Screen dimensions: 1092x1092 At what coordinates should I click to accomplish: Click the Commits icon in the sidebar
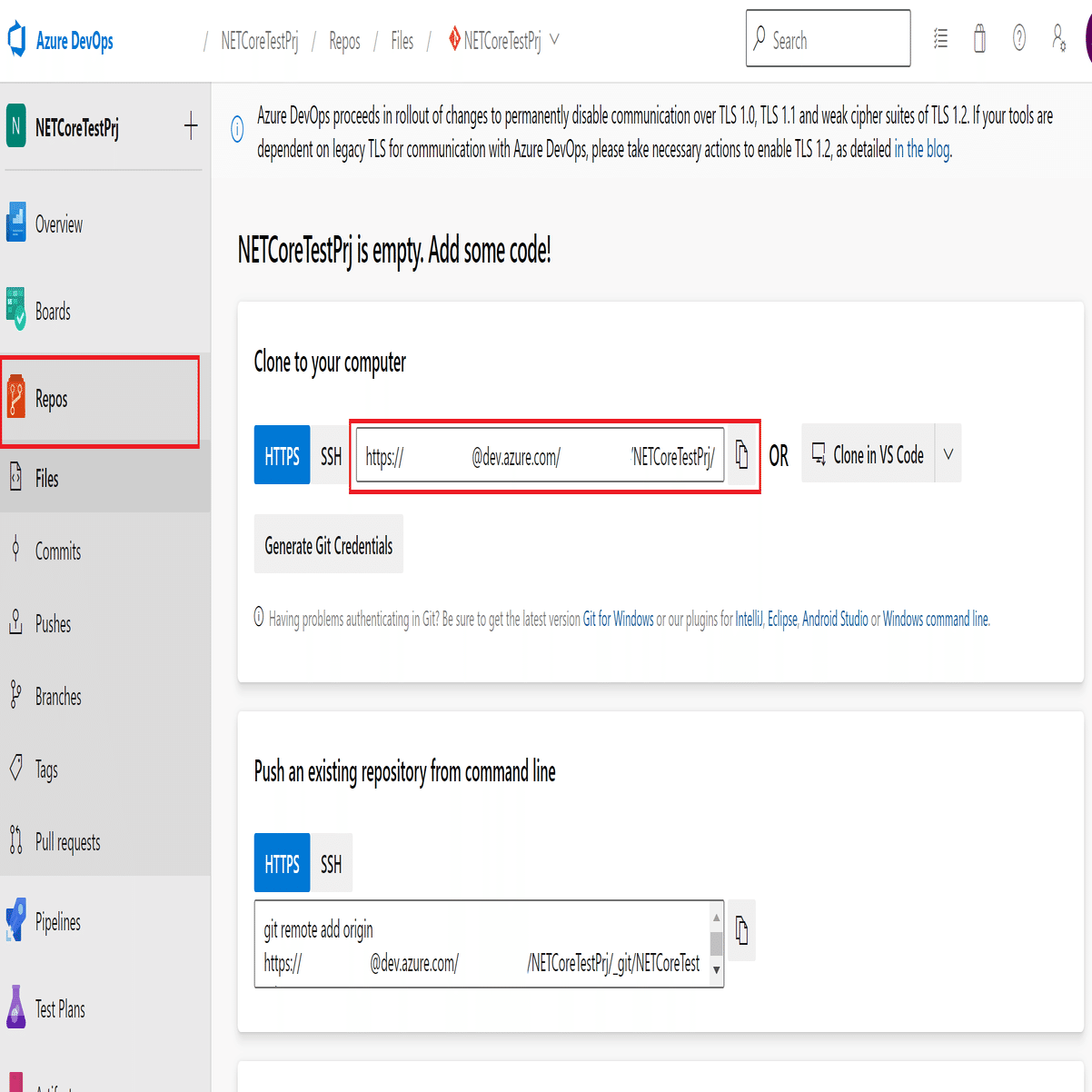click(15, 550)
